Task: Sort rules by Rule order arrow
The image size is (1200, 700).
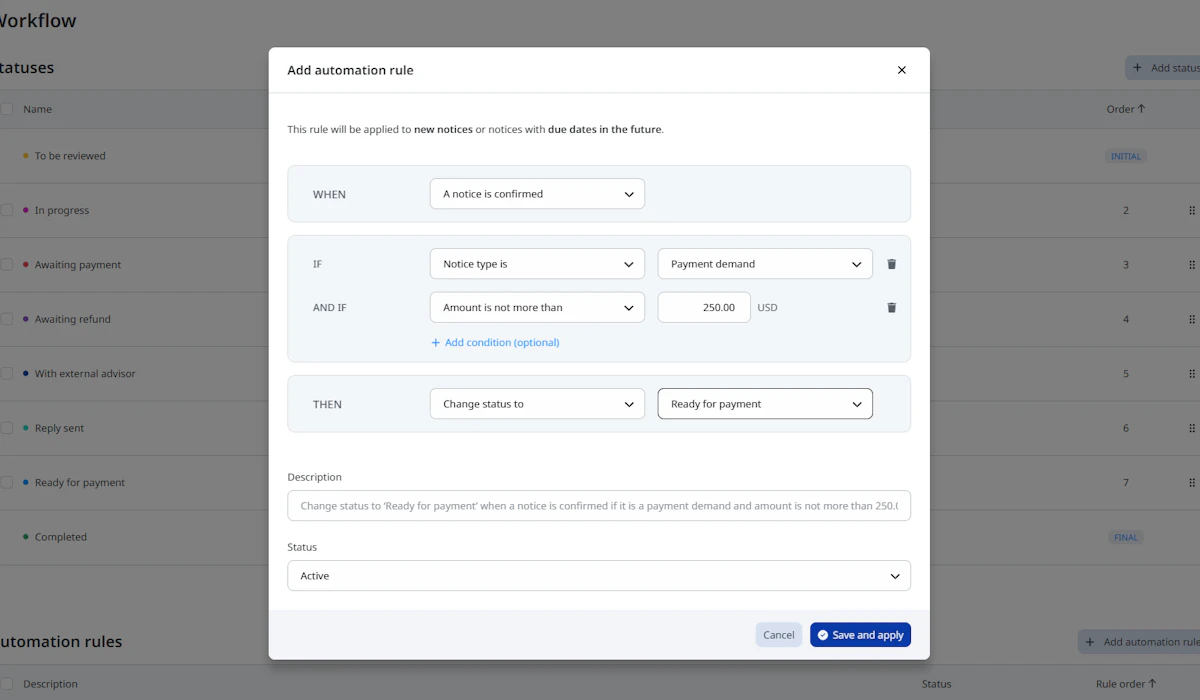Action: [x=1152, y=684]
